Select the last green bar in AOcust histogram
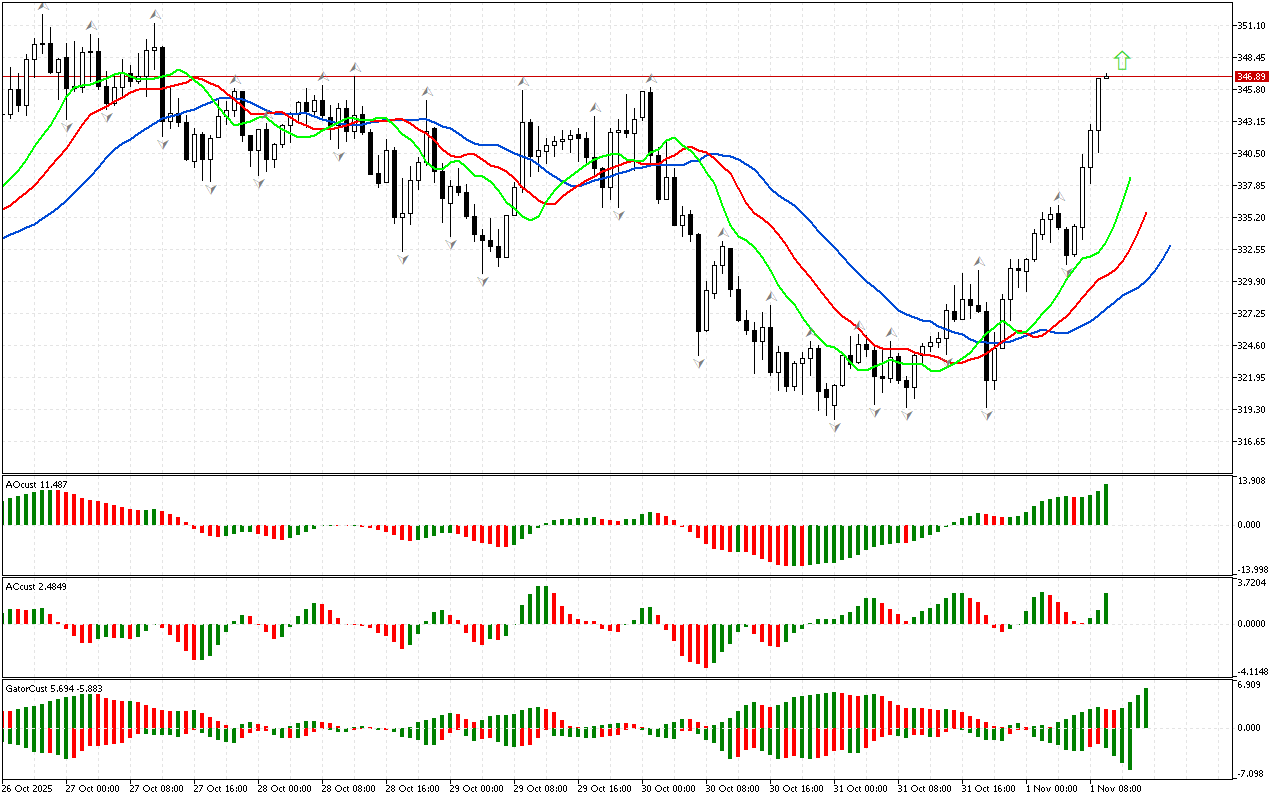The height and width of the screenshot is (800, 1280). coord(1106,504)
